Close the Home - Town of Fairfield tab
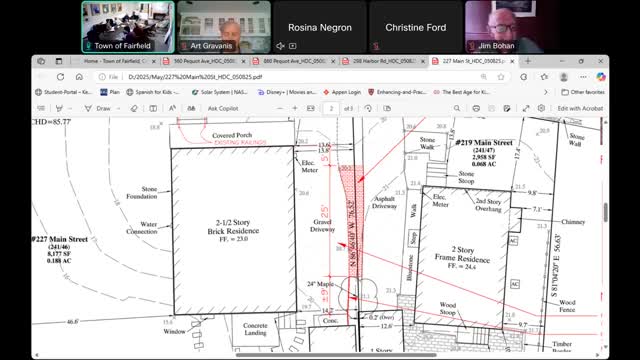The width and height of the screenshot is (640, 360). click(x=154, y=61)
